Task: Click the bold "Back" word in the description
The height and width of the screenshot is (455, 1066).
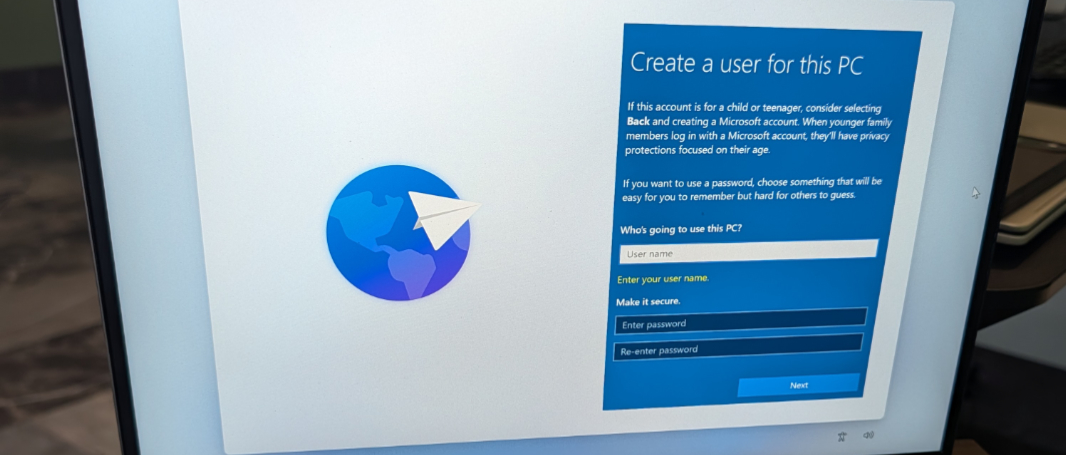Action: pyautogui.click(x=637, y=121)
